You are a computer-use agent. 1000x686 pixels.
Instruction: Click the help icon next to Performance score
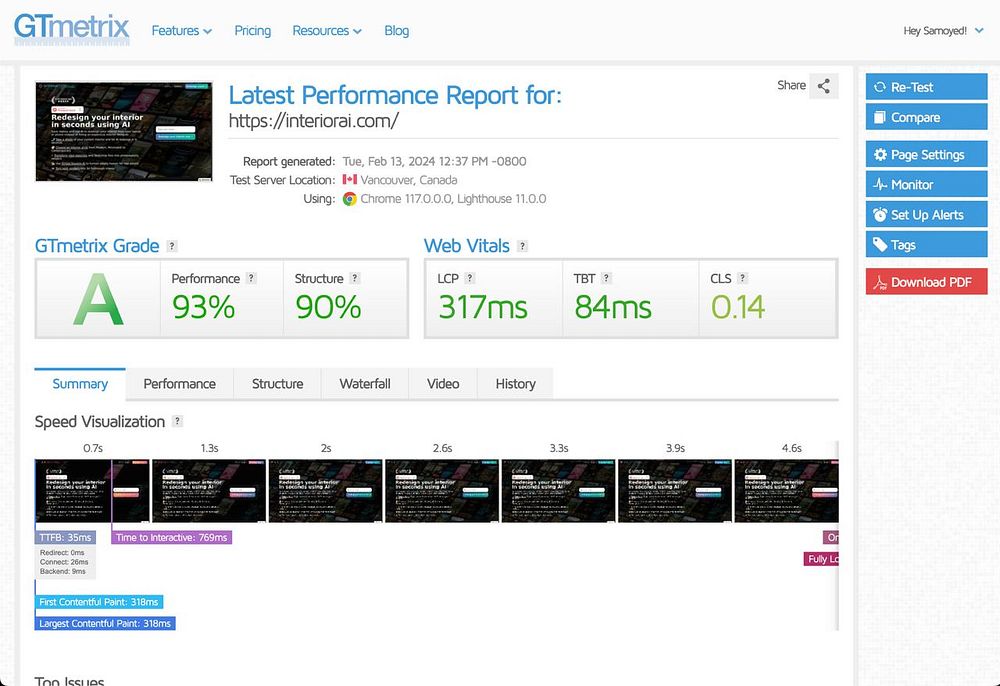click(x=251, y=278)
